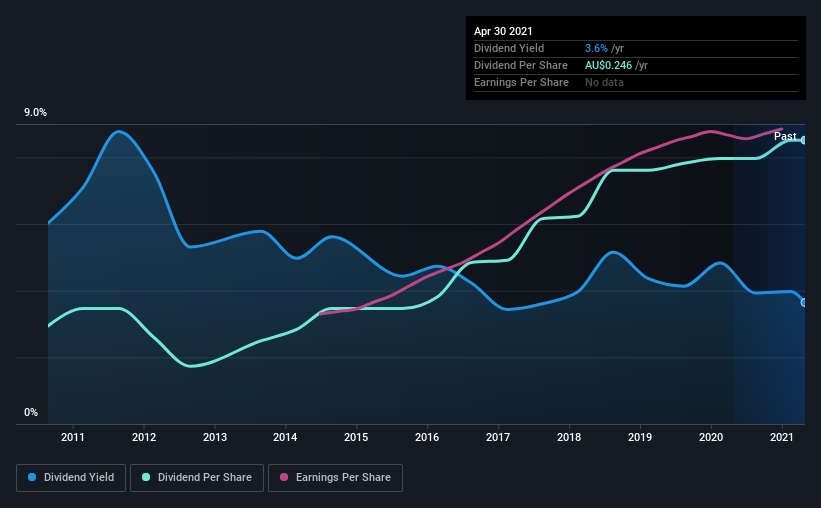Click the 'Dividend Yield' row label in tooltip
Image resolution: width=821 pixels, height=508 pixels.
509,48
